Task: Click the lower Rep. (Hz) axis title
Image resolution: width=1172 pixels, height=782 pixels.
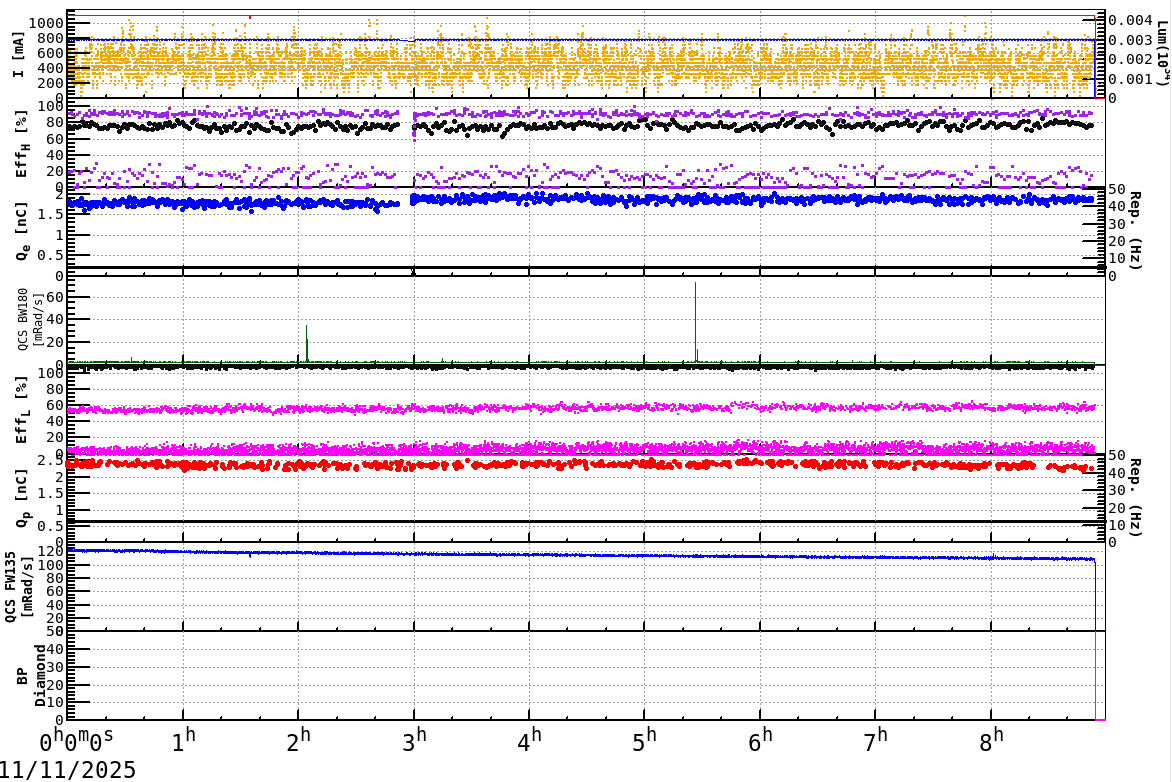Action: [1136, 497]
